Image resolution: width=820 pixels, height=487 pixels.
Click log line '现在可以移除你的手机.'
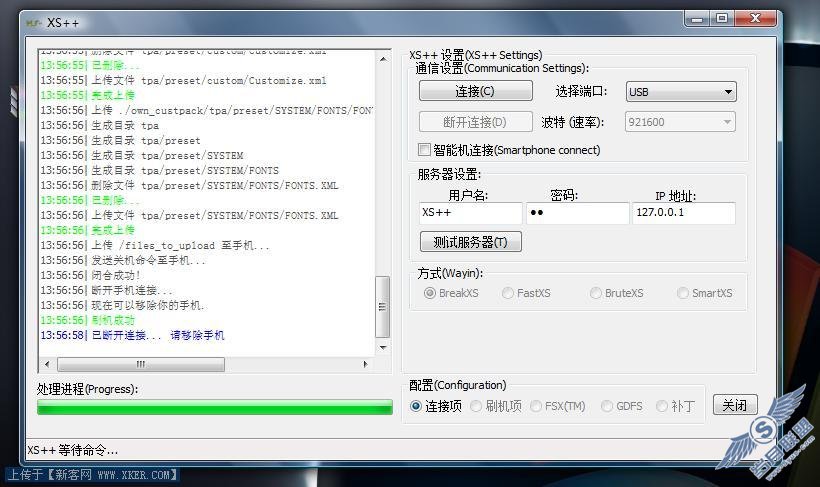point(122,305)
